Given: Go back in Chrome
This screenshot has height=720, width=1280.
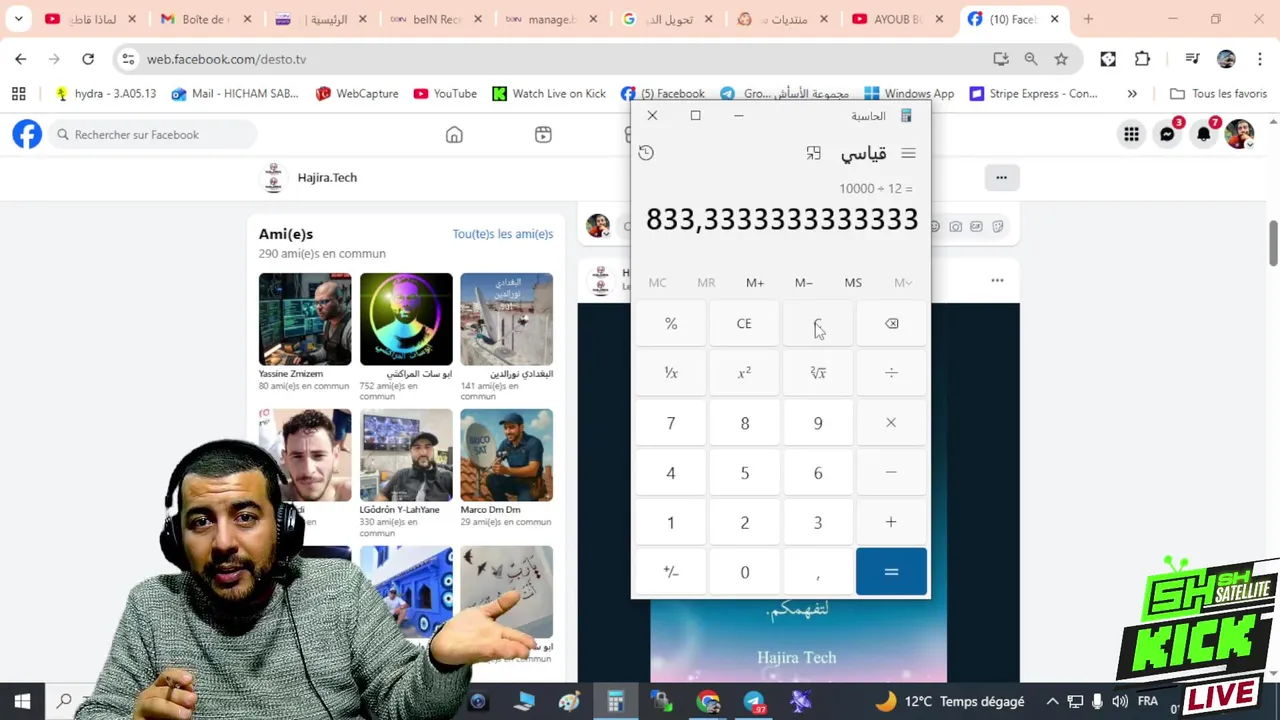Looking at the screenshot, I should (x=21, y=59).
